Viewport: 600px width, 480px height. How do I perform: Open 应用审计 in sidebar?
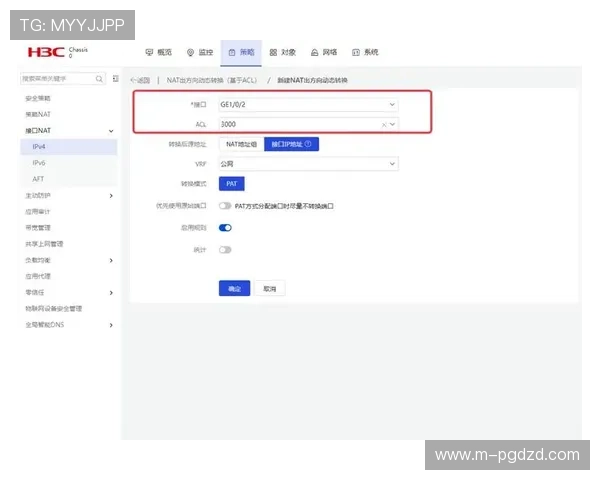(38, 212)
